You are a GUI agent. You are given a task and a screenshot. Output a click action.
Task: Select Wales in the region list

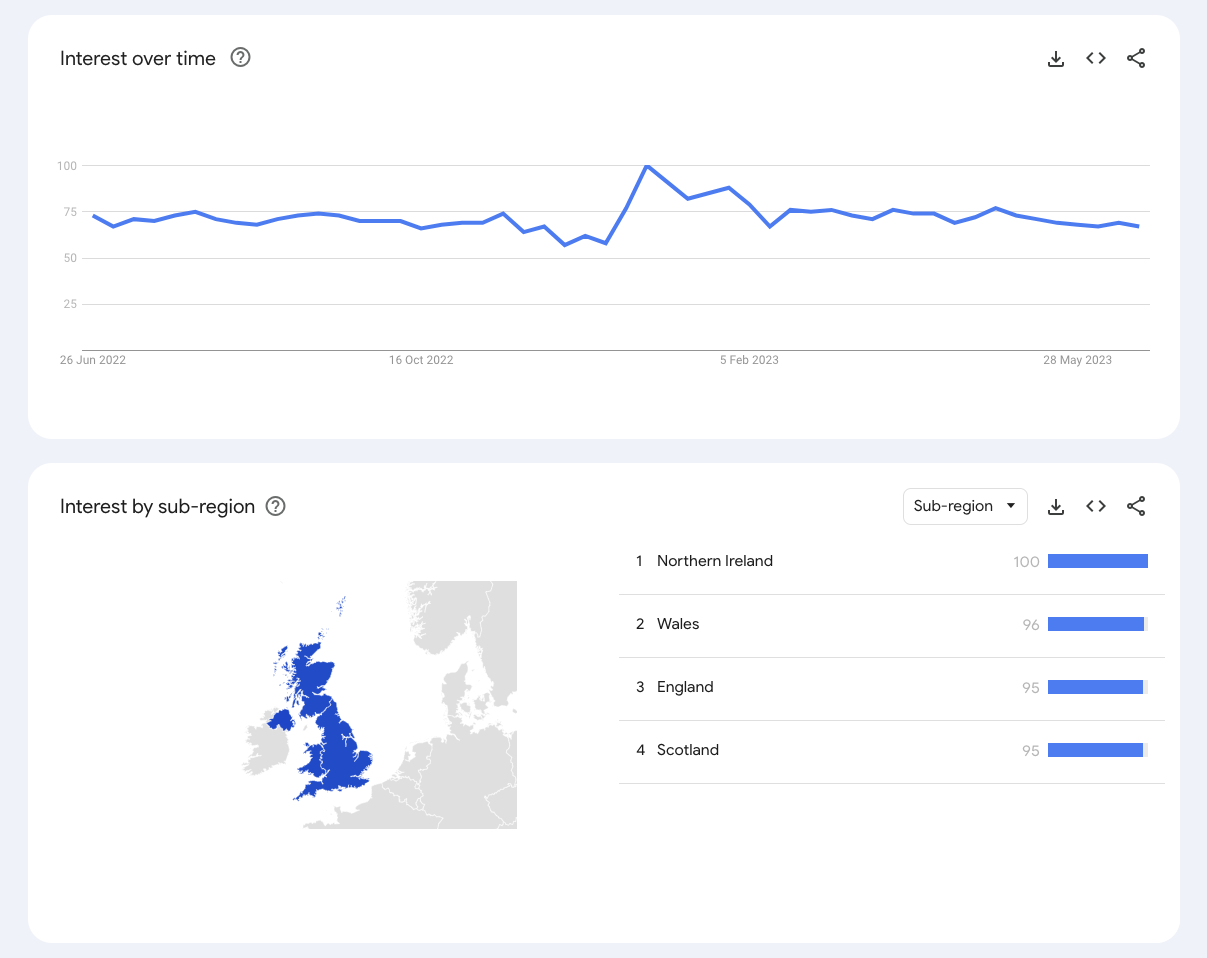[x=678, y=625]
